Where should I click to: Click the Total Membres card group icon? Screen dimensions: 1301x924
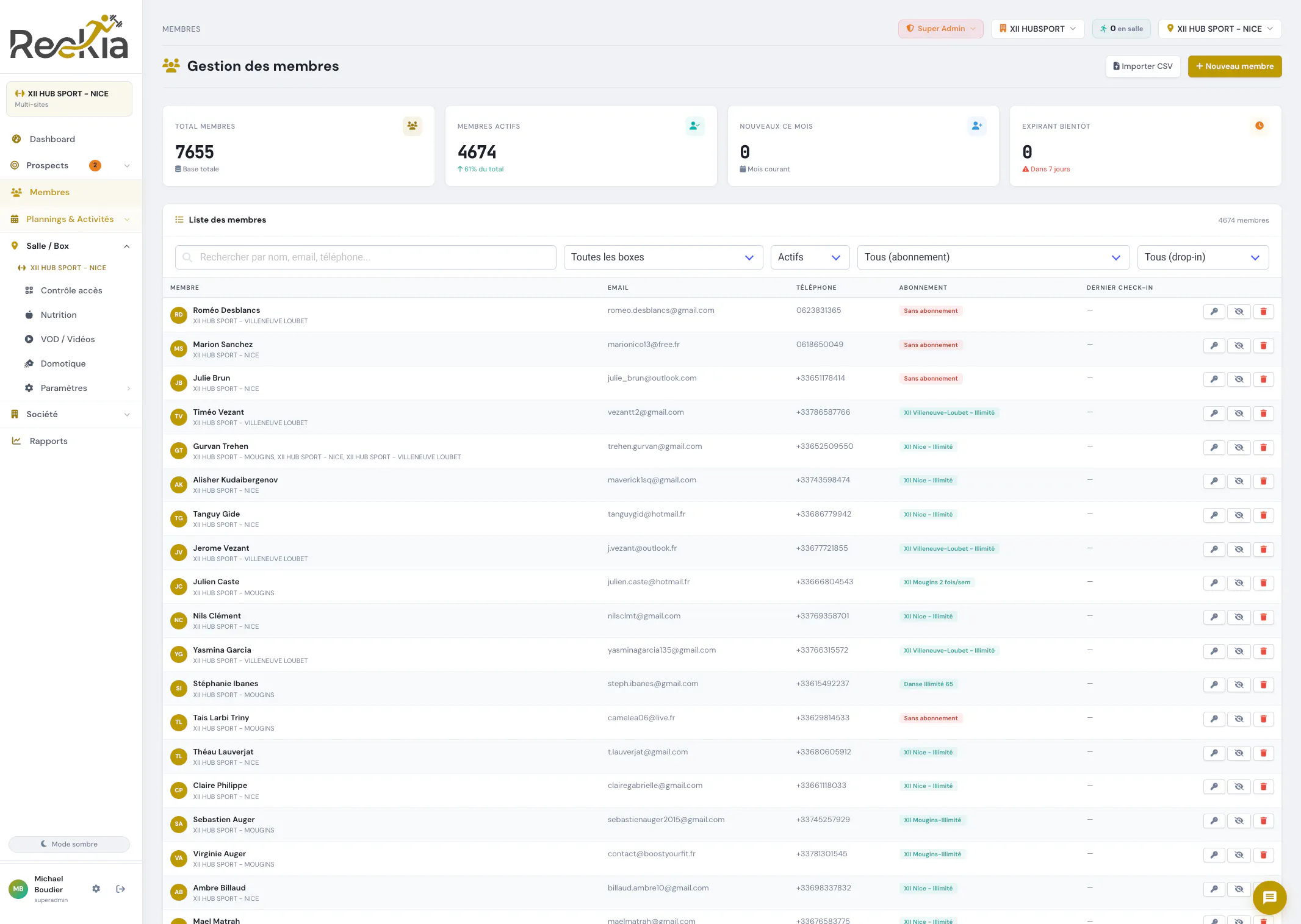[413, 126]
